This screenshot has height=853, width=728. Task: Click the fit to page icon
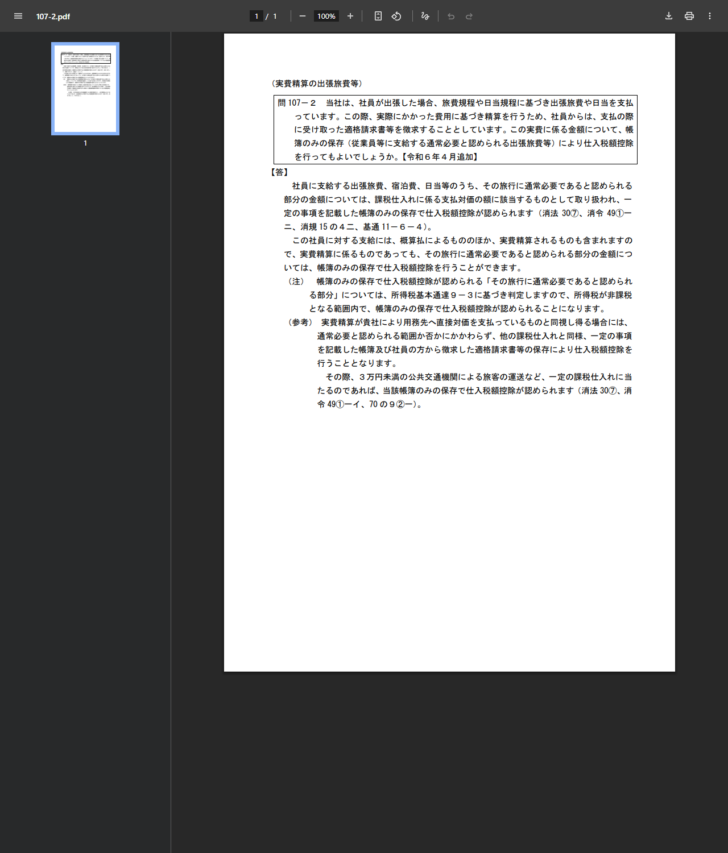[378, 16]
